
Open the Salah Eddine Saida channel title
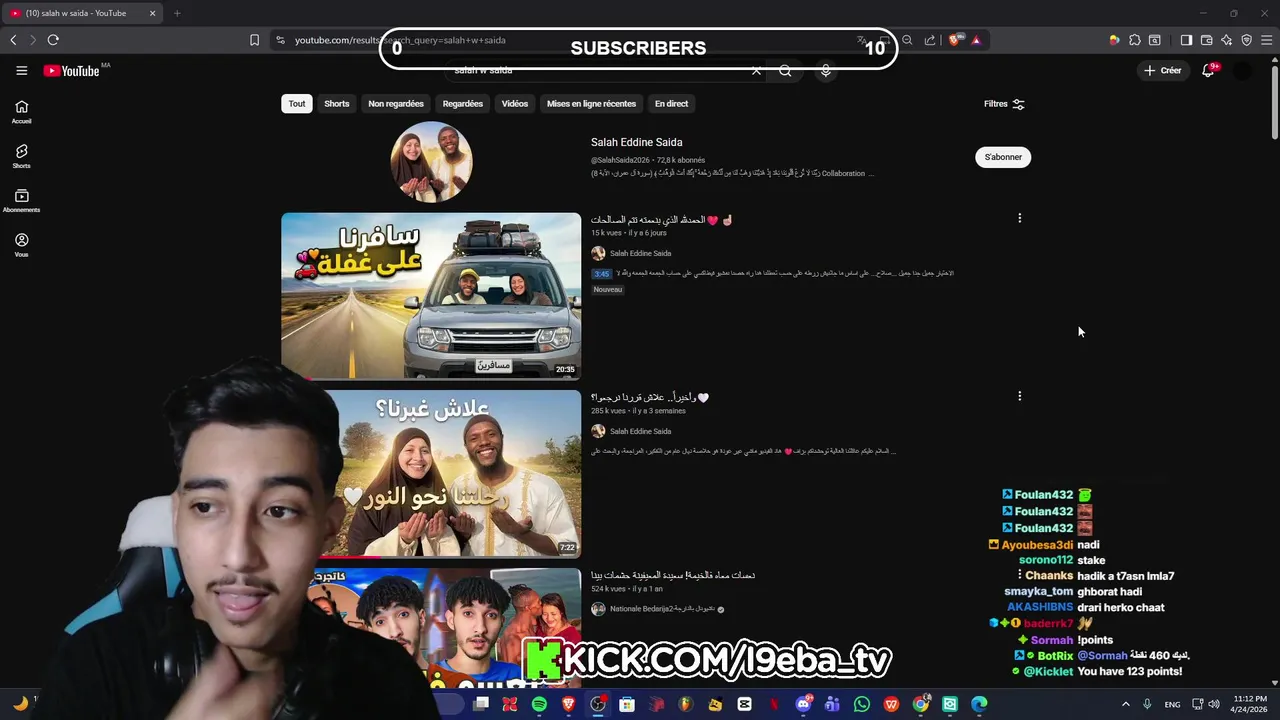pos(636,142)
